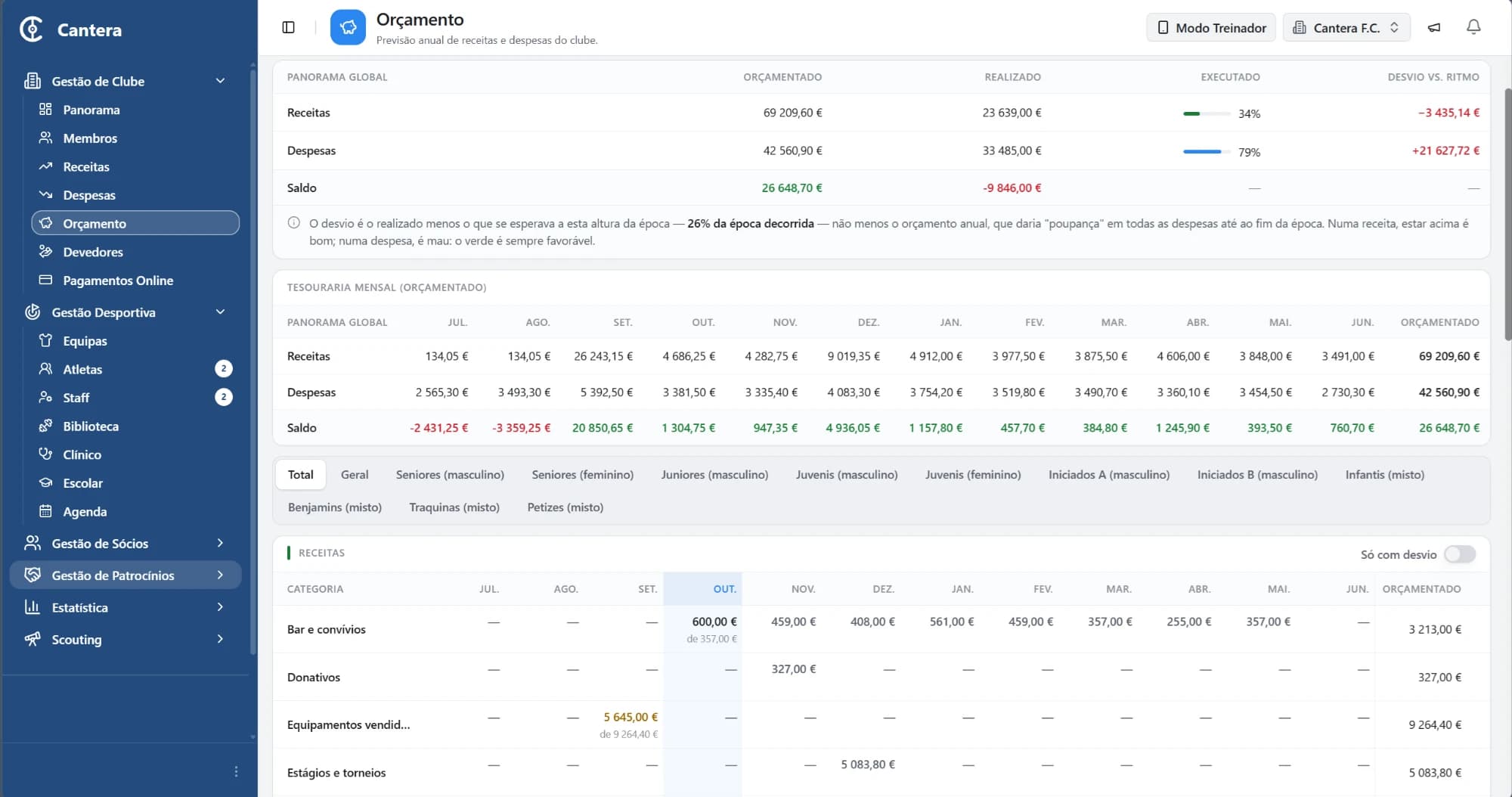Switch to Juvenis (feminino) tab
Viewport: 1512px width, 797px height.
coord(973,475)
